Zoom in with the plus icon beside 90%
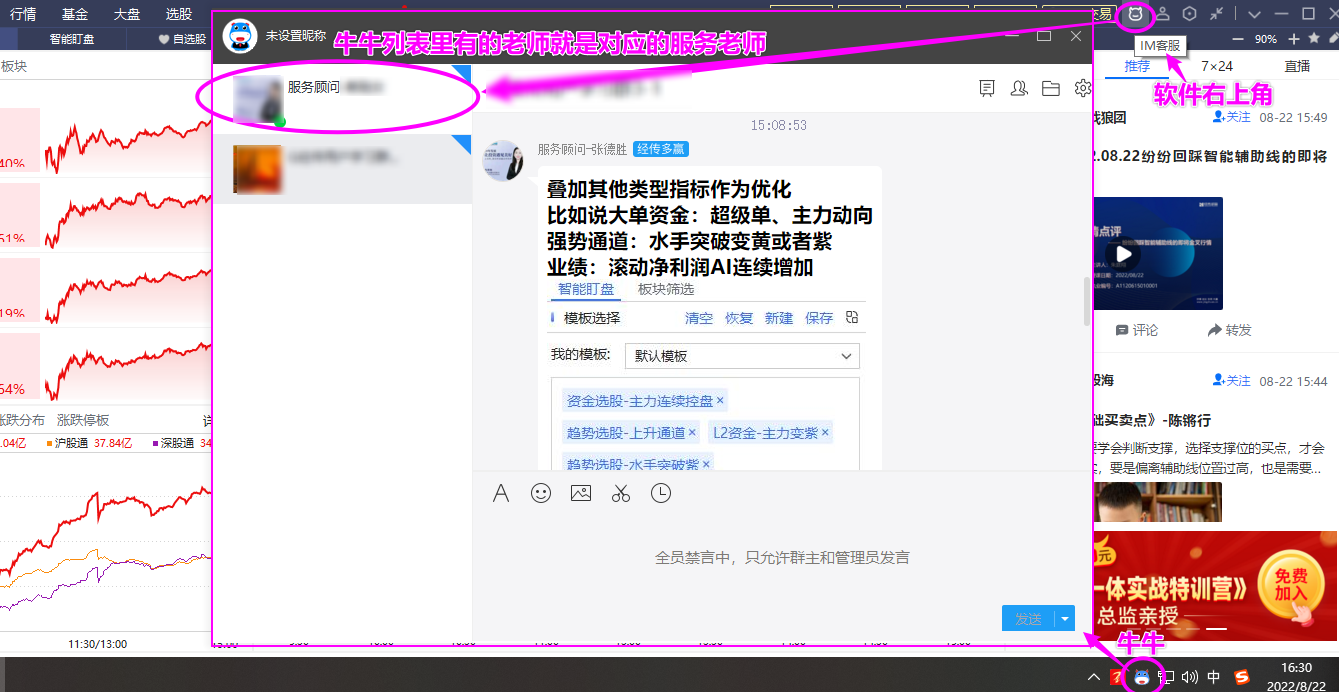The width and height of the screenshot is (1339, 692). tap(1294, 39)
